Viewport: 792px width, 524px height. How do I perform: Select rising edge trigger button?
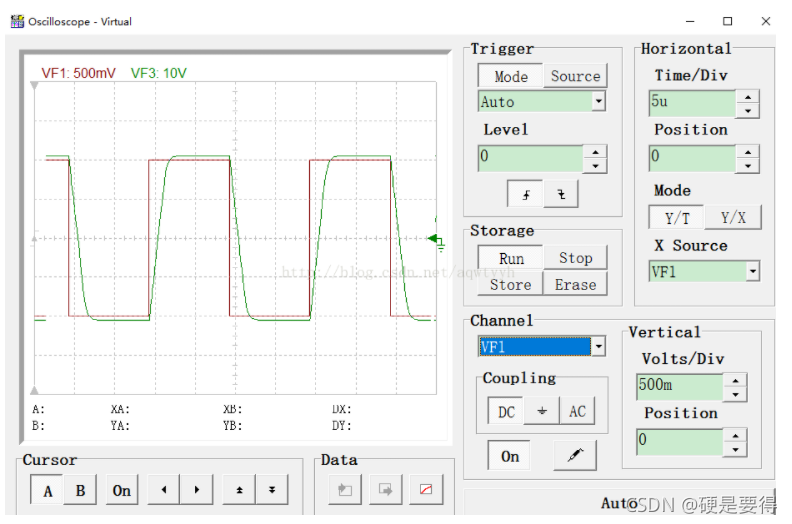click(x=525, y=194)
